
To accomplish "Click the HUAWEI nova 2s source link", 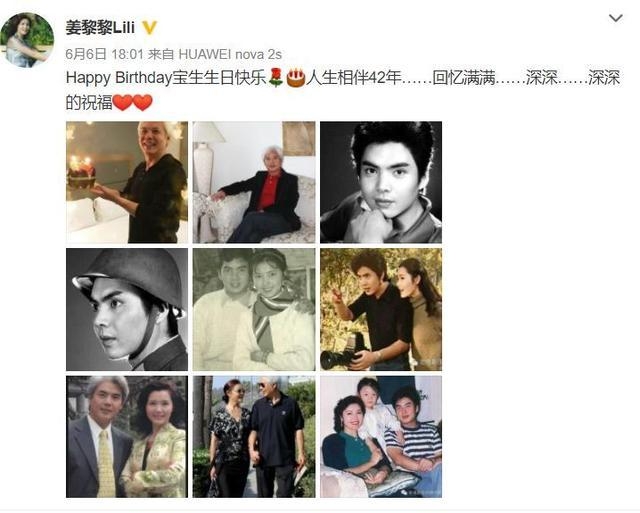I will [230, 54].
